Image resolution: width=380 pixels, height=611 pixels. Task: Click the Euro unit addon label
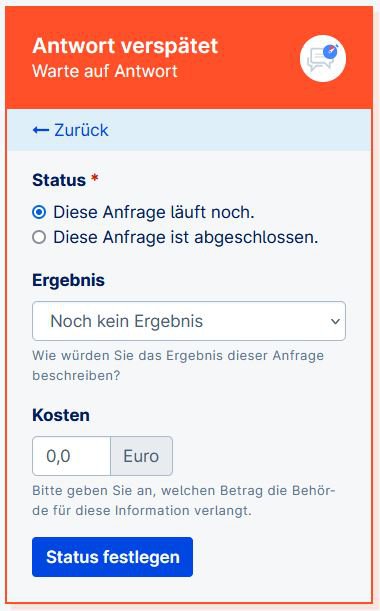[x=141, y=456]
